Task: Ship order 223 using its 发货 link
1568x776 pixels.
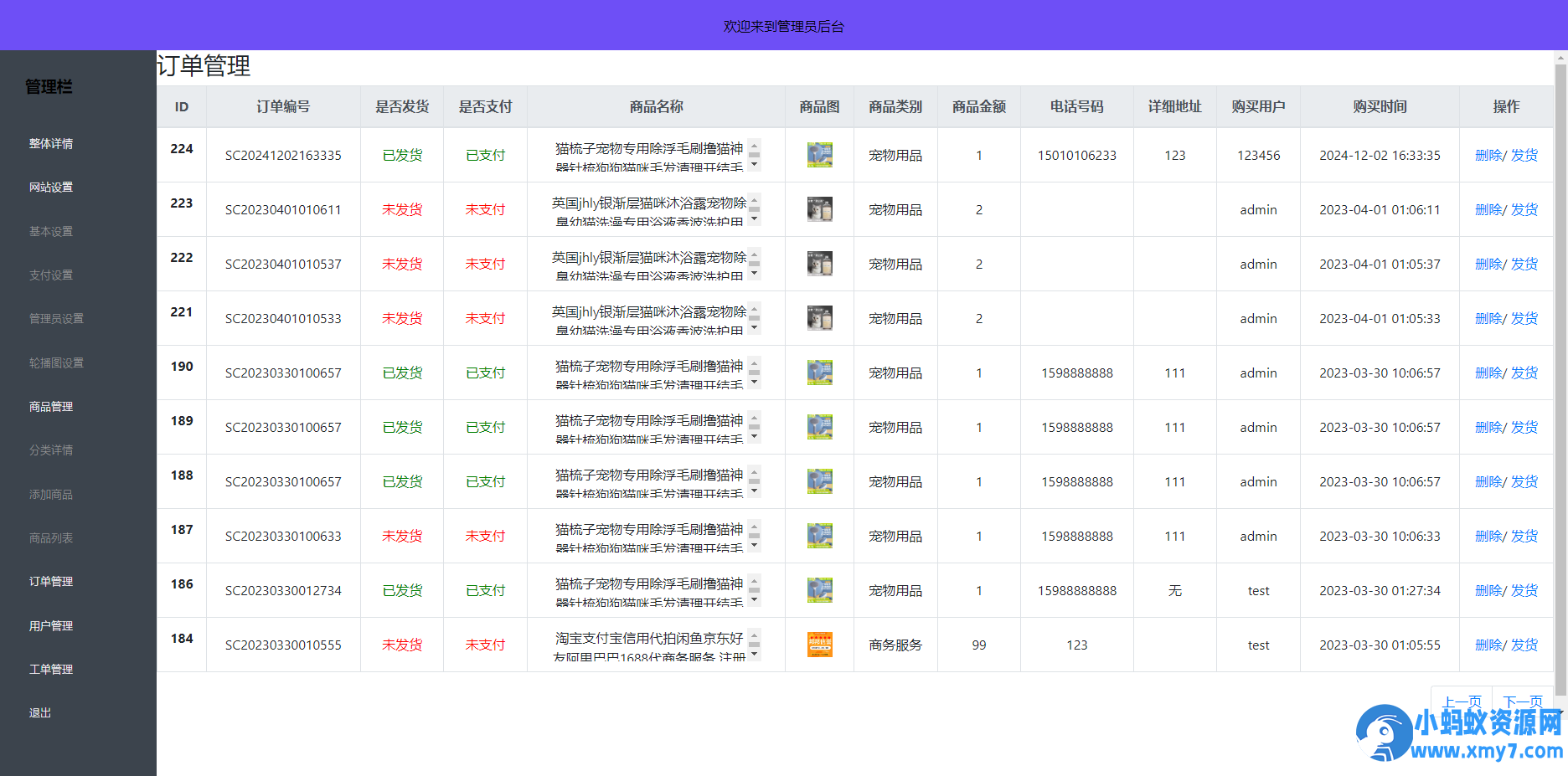Action: point(1524,209)
